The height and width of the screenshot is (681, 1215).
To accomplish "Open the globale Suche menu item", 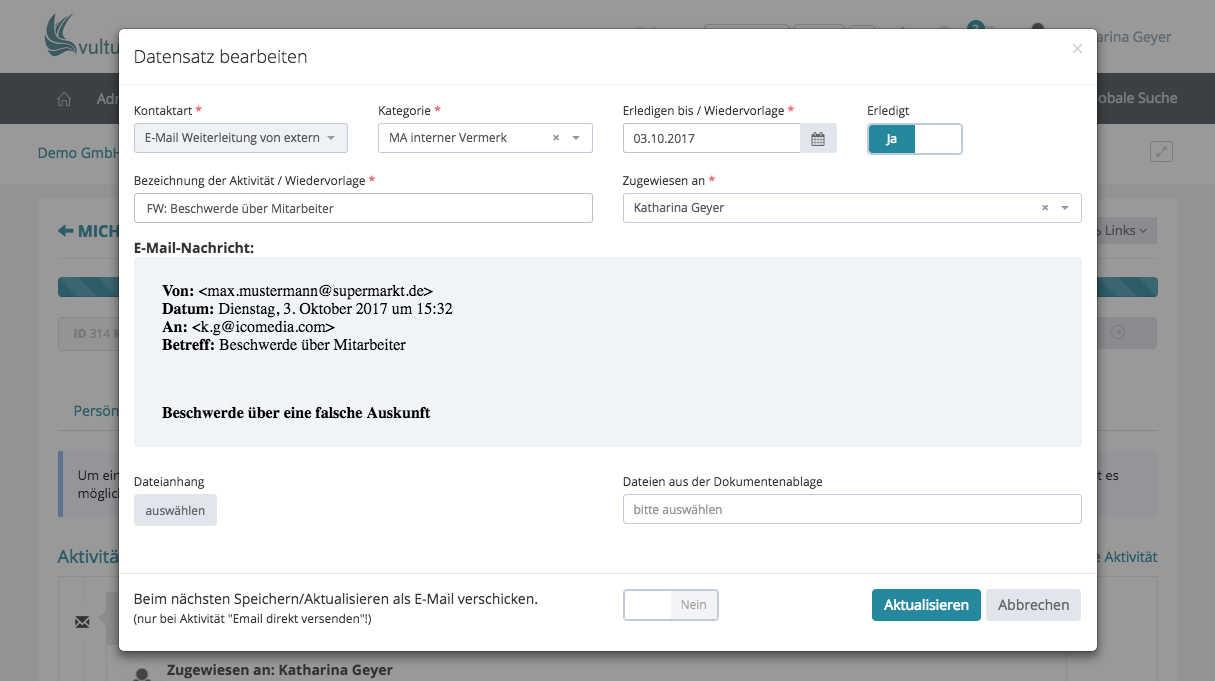I will (1138, 98).
